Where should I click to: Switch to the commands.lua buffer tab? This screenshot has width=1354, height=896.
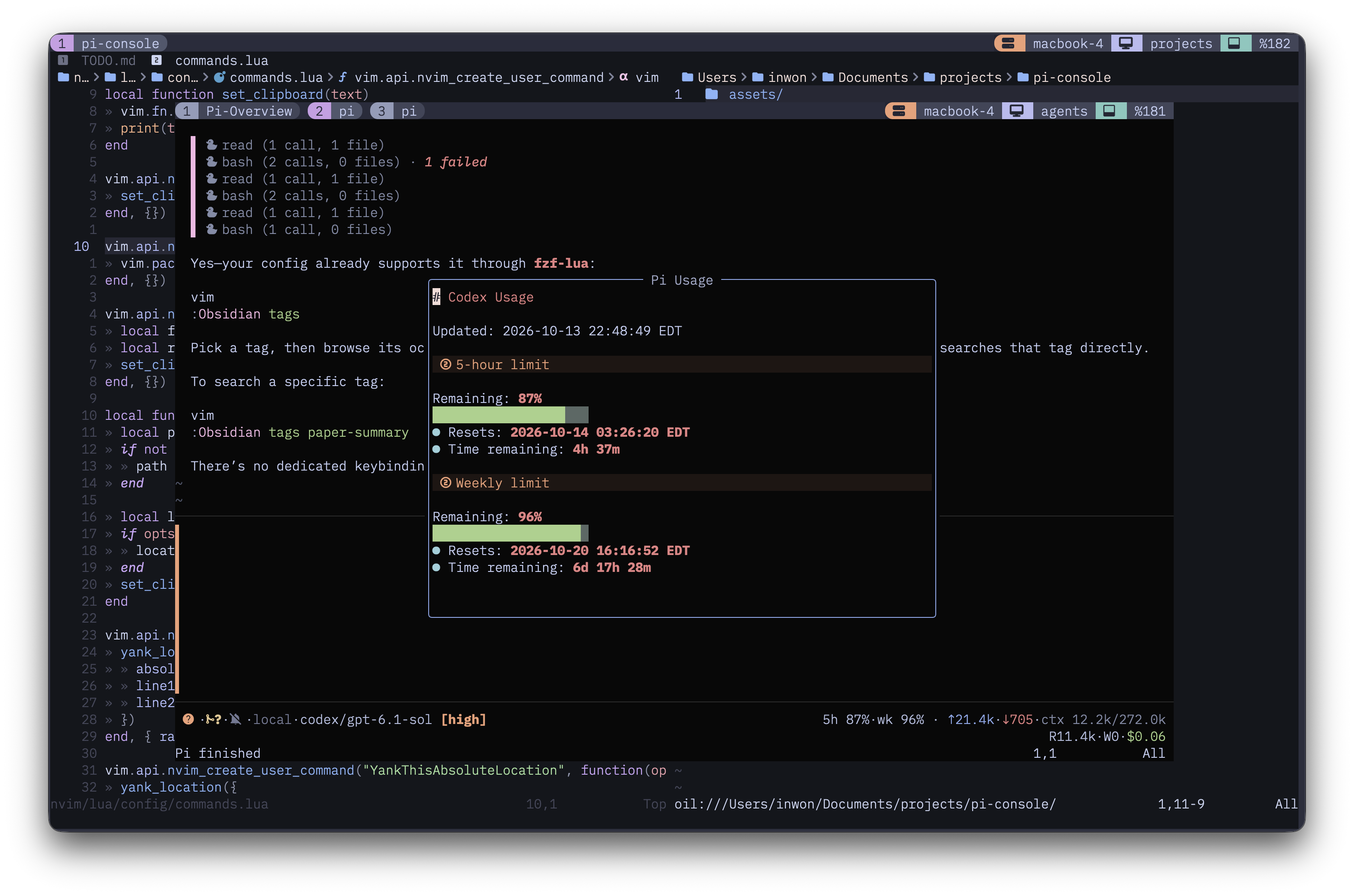tap(222, 61)
